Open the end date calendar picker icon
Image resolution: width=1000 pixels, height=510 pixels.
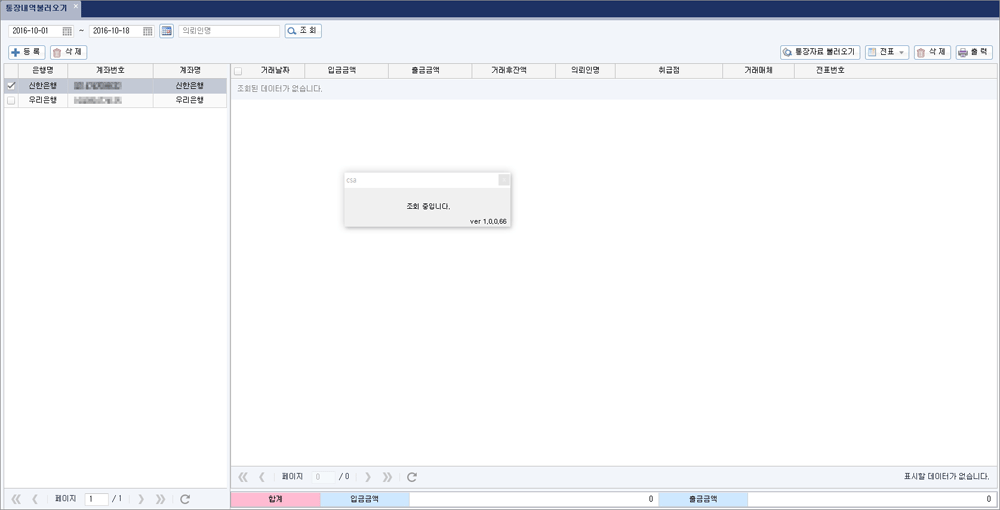coord(148,31)
